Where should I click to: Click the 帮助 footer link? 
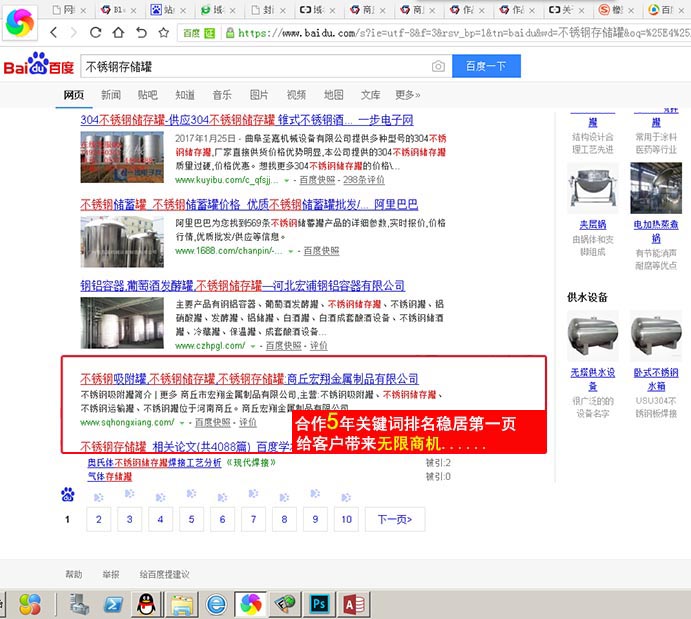[74, 574]
